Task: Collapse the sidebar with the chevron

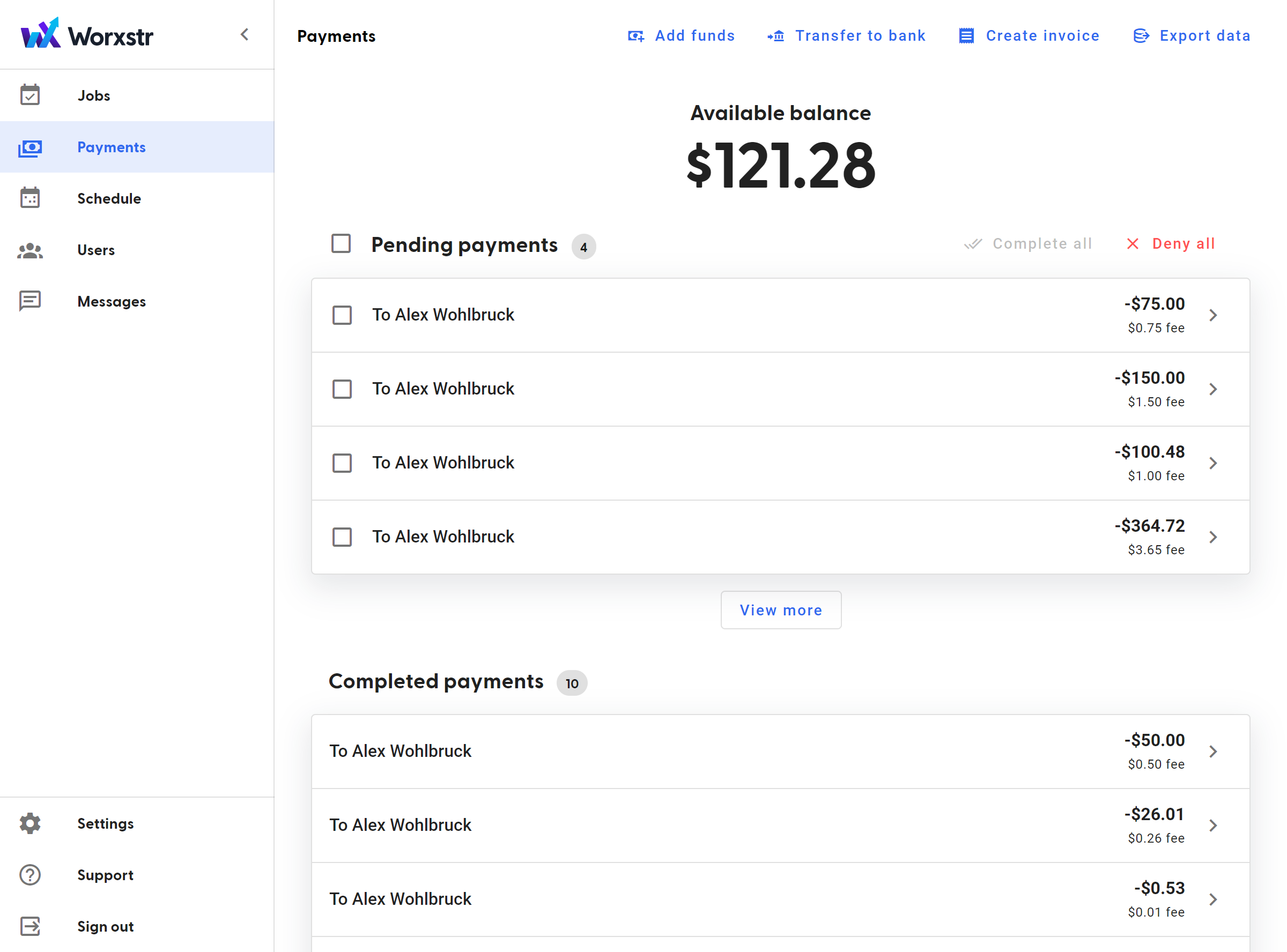Action: click(x=245, y=35)
